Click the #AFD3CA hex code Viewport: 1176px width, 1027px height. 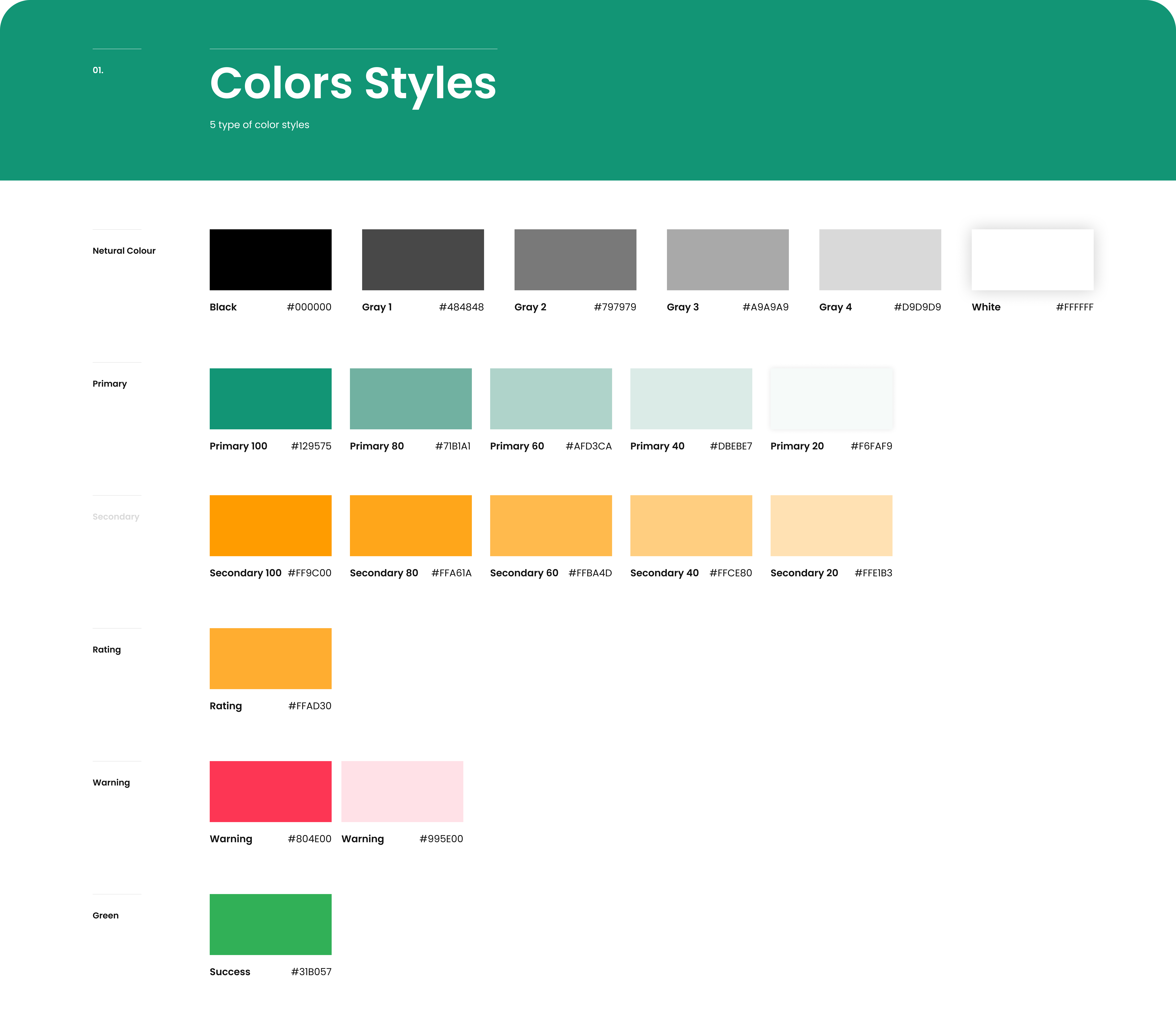pyautogui.click(x=589, y=446)
